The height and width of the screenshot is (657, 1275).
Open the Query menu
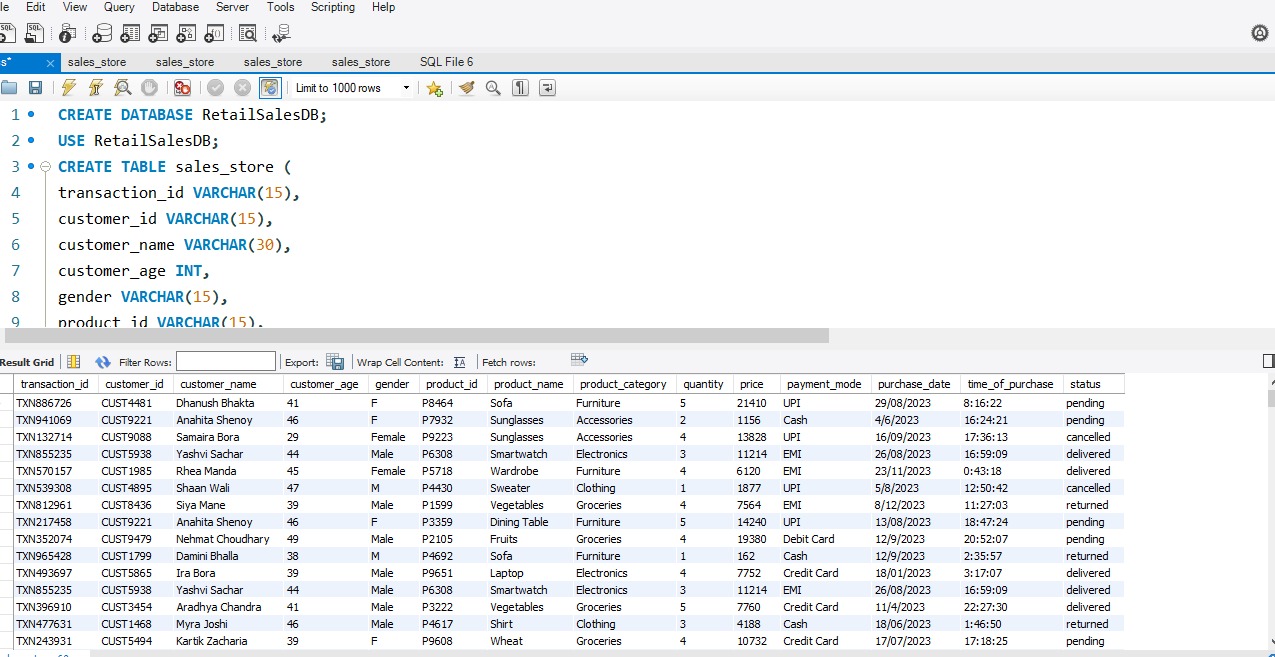click(x=119, y=7)
